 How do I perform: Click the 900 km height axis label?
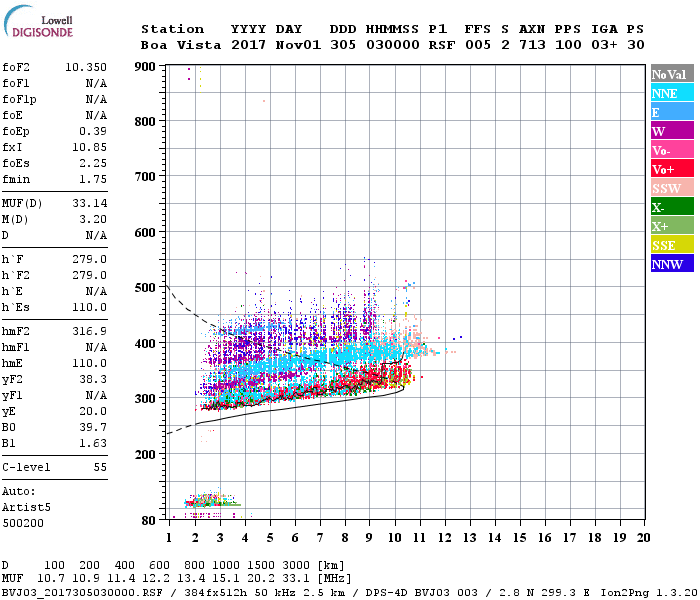pos(145,67)
